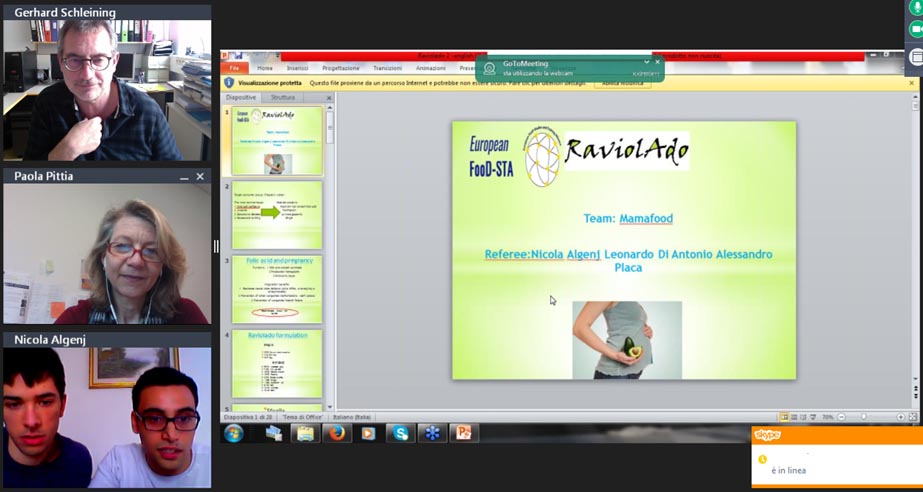The height and width of the screenshot is (492, 923).
Task: Click the Skype 'è in linea' notification
Action: (789, 470)
